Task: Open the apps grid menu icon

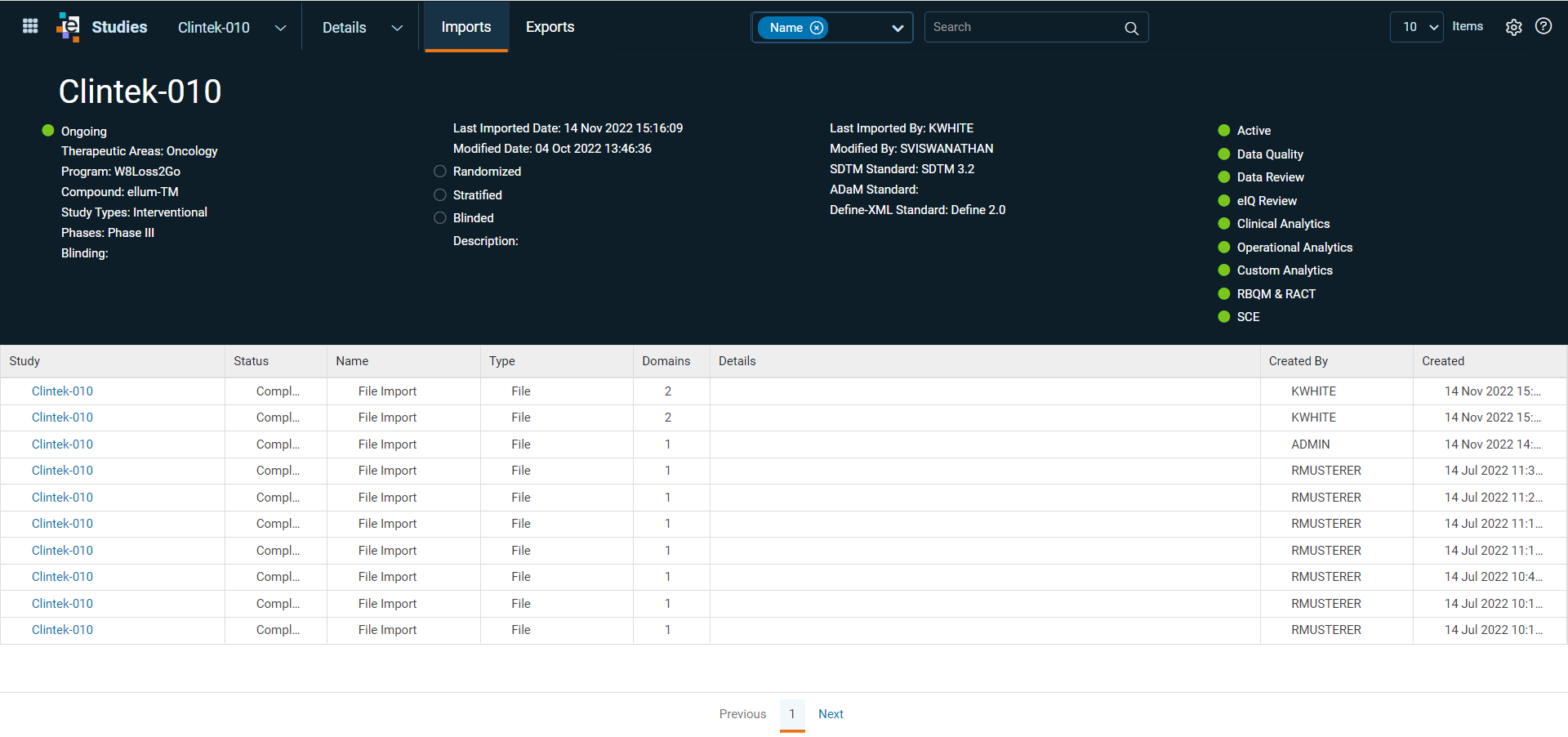Action: tap(30, 26)
